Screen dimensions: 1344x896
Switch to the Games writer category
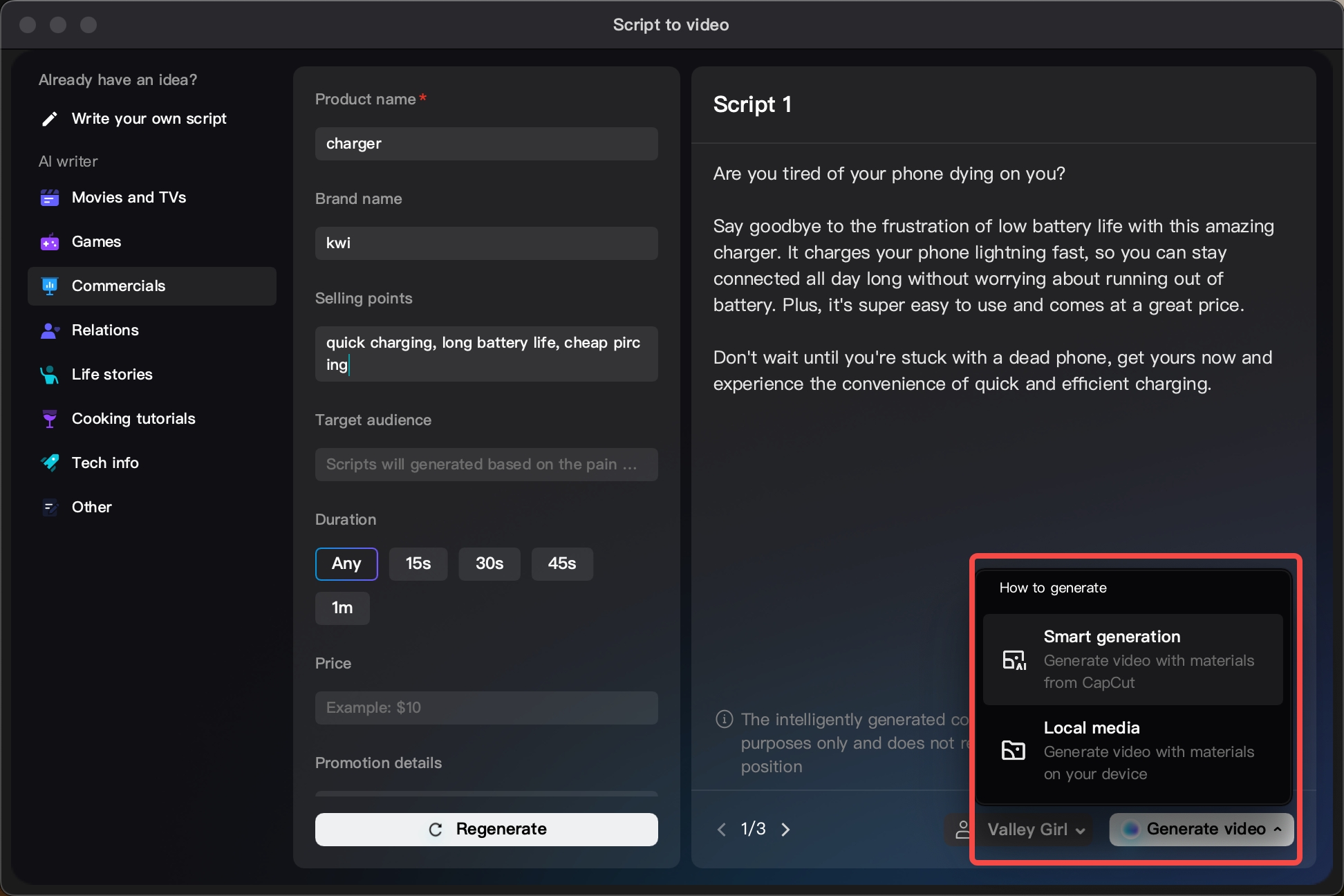(152, 242)
